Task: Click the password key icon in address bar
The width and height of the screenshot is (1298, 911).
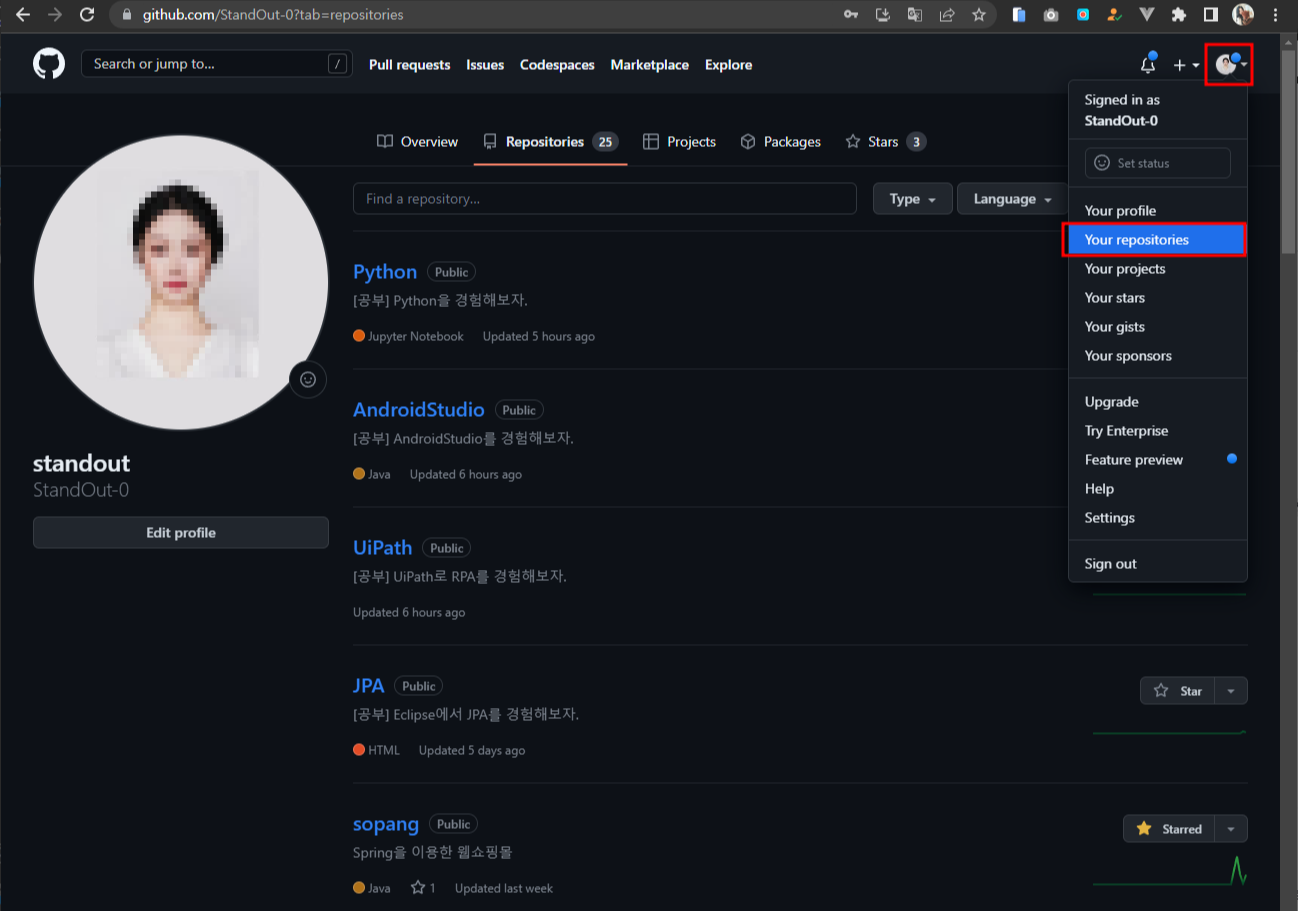Action: (851, 15)
